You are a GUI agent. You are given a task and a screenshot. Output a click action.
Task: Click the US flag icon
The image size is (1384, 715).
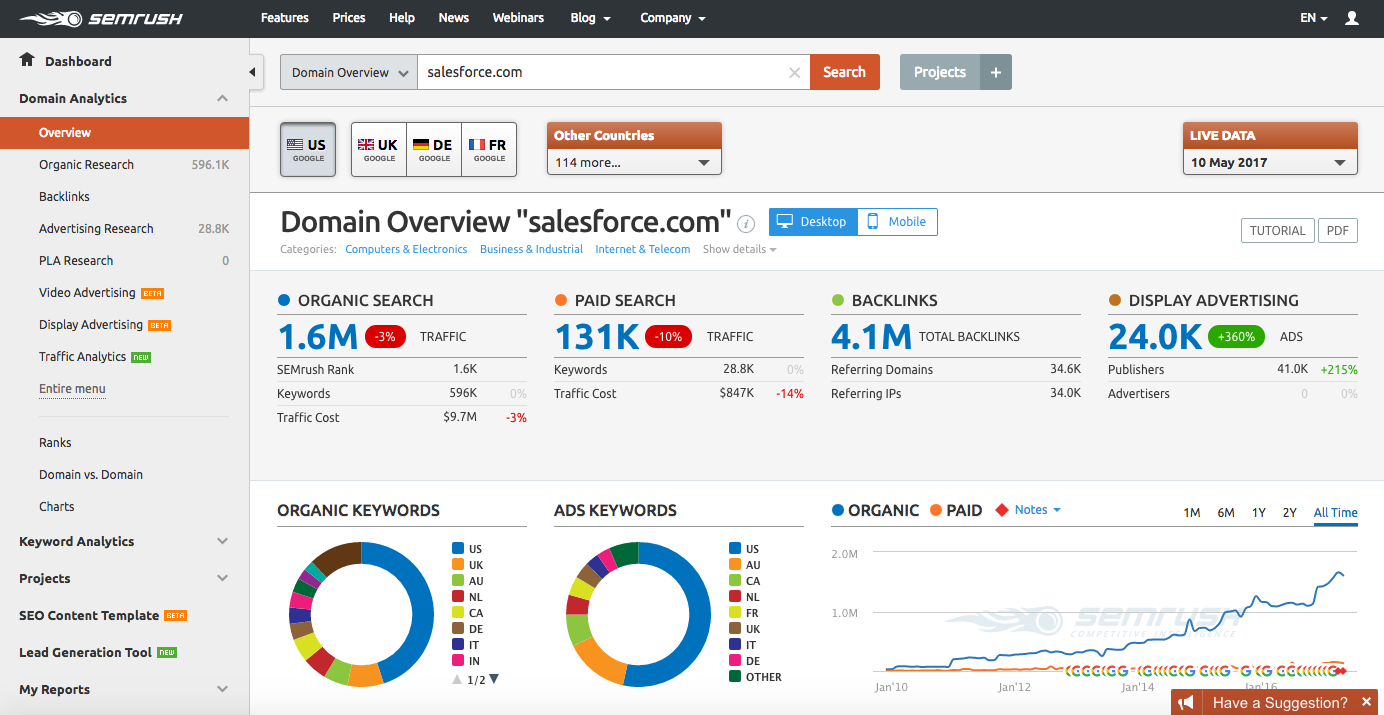click(295, 144)
